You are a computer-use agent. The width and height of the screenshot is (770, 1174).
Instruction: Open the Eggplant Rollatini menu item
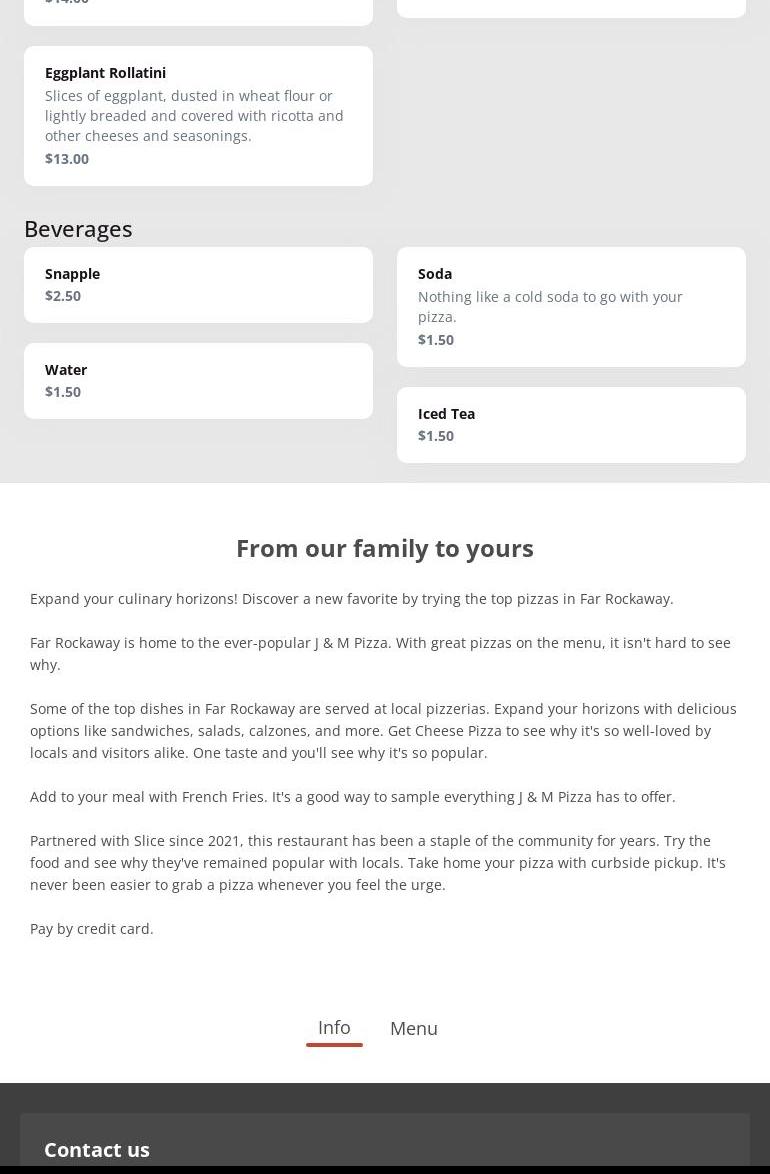click(105, 73)
